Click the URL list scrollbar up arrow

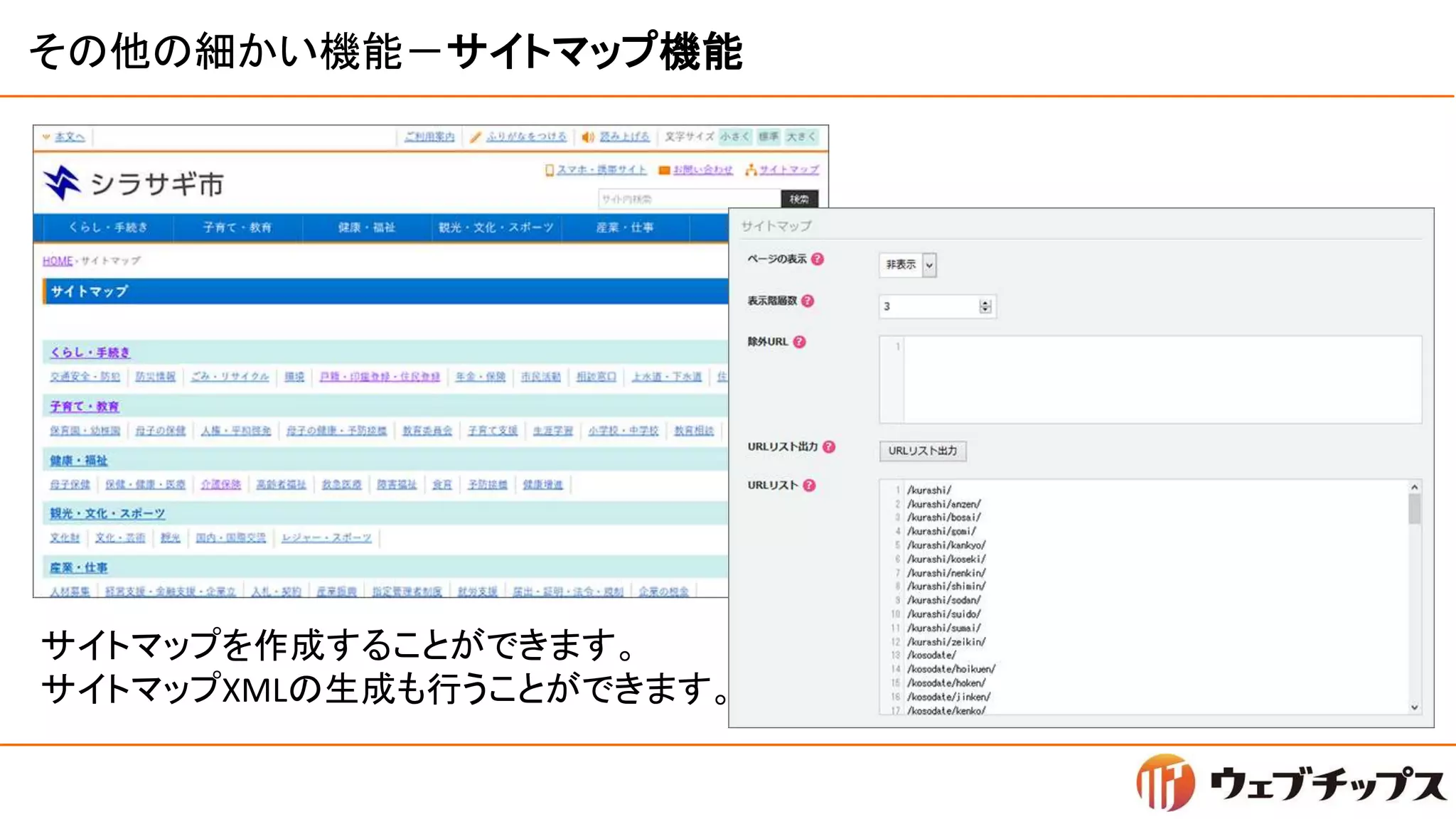click(x=1415, y=487)
